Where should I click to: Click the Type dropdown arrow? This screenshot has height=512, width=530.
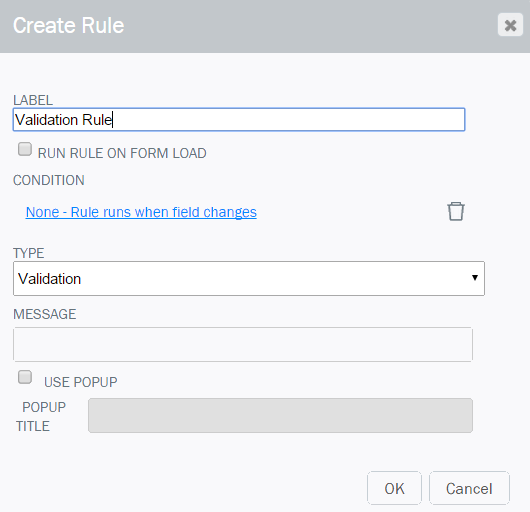(475, 278)
